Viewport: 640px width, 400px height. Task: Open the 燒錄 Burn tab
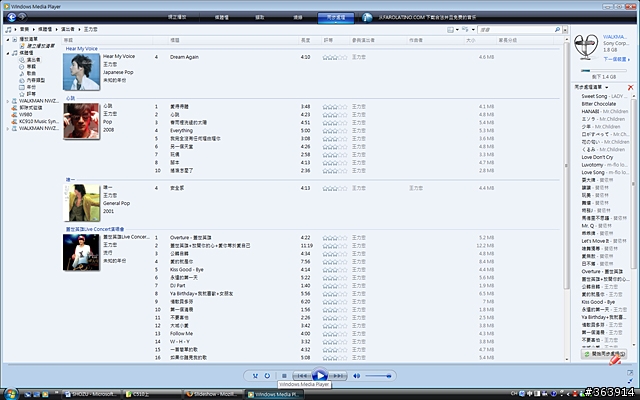298,17
